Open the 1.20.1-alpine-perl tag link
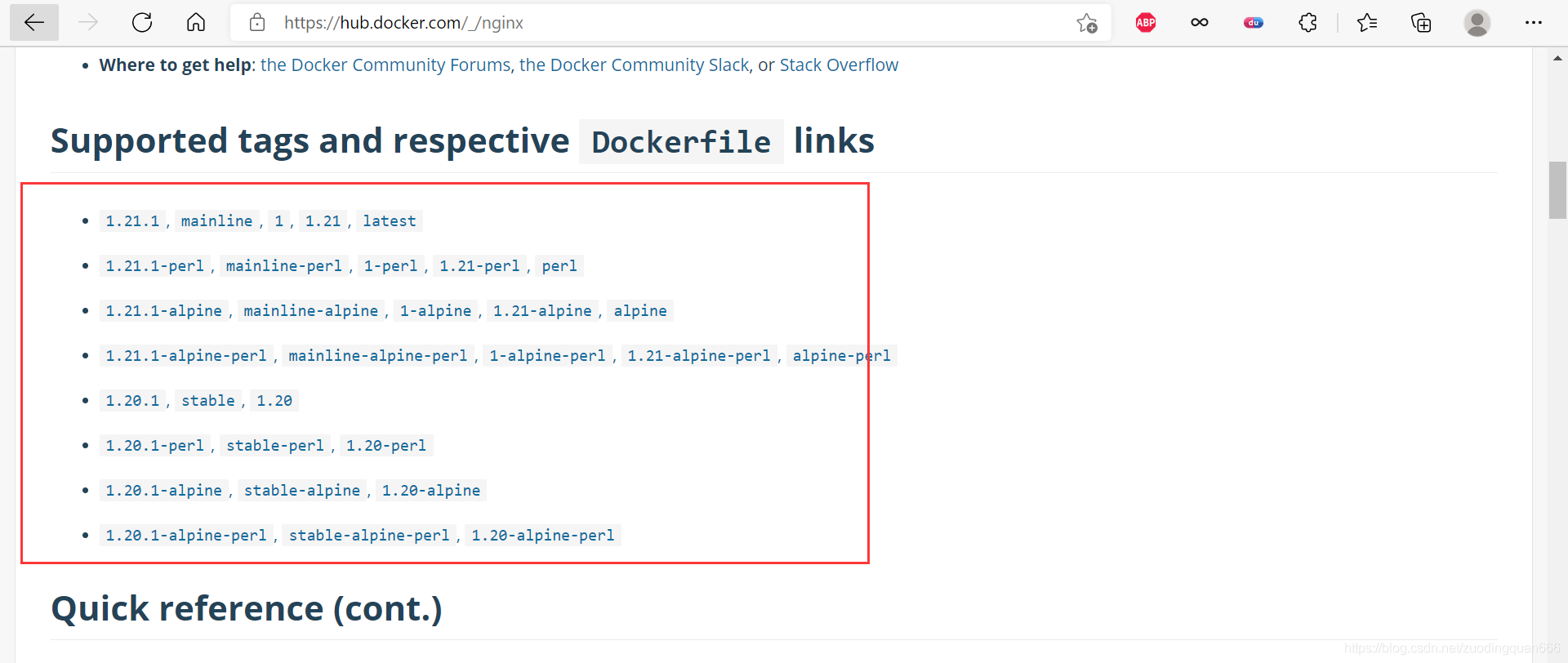Viewport: 1568px width, 663px height. 186,536
